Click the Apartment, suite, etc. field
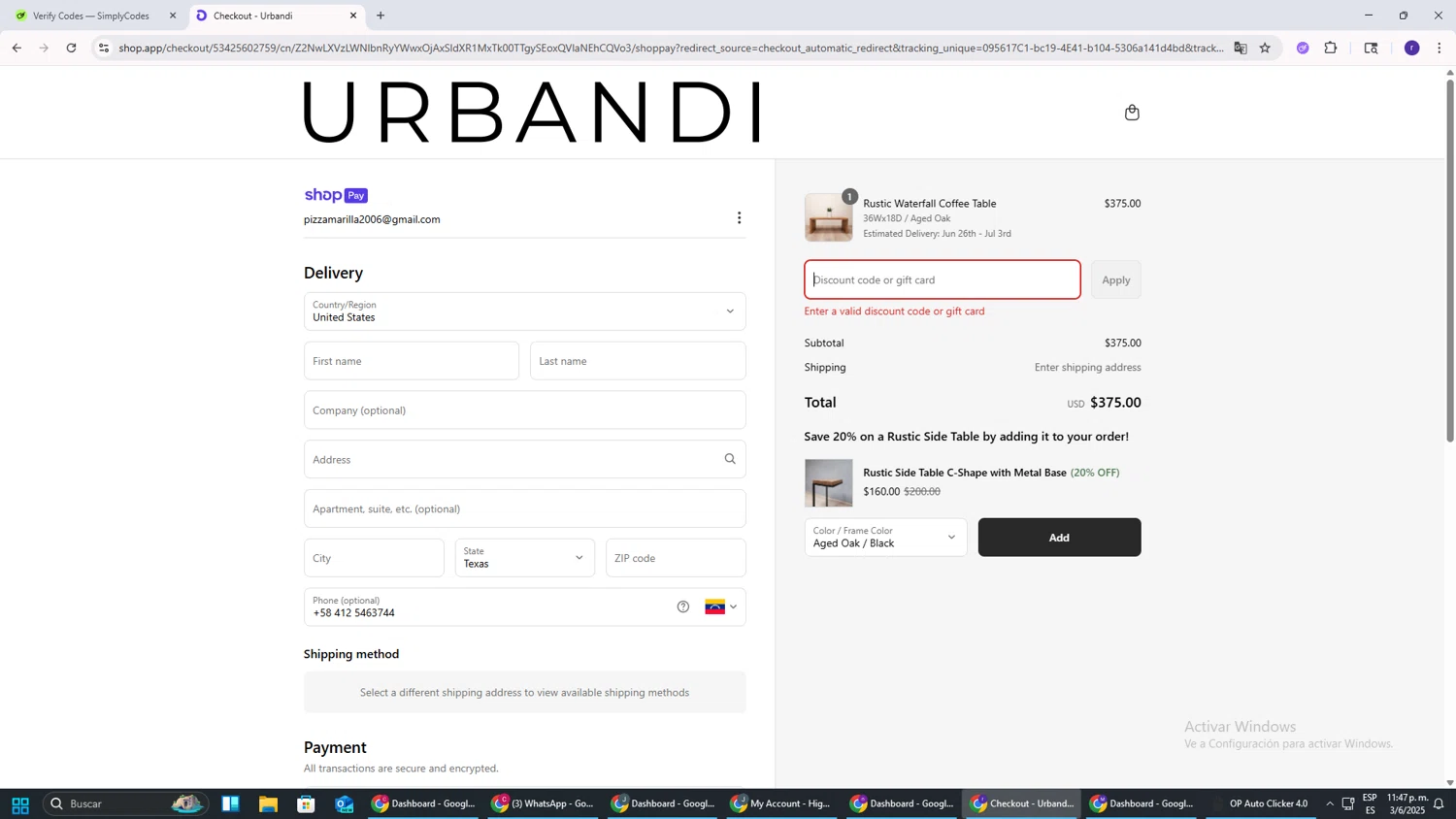The image size is (1456, 819). coord(524,508)
